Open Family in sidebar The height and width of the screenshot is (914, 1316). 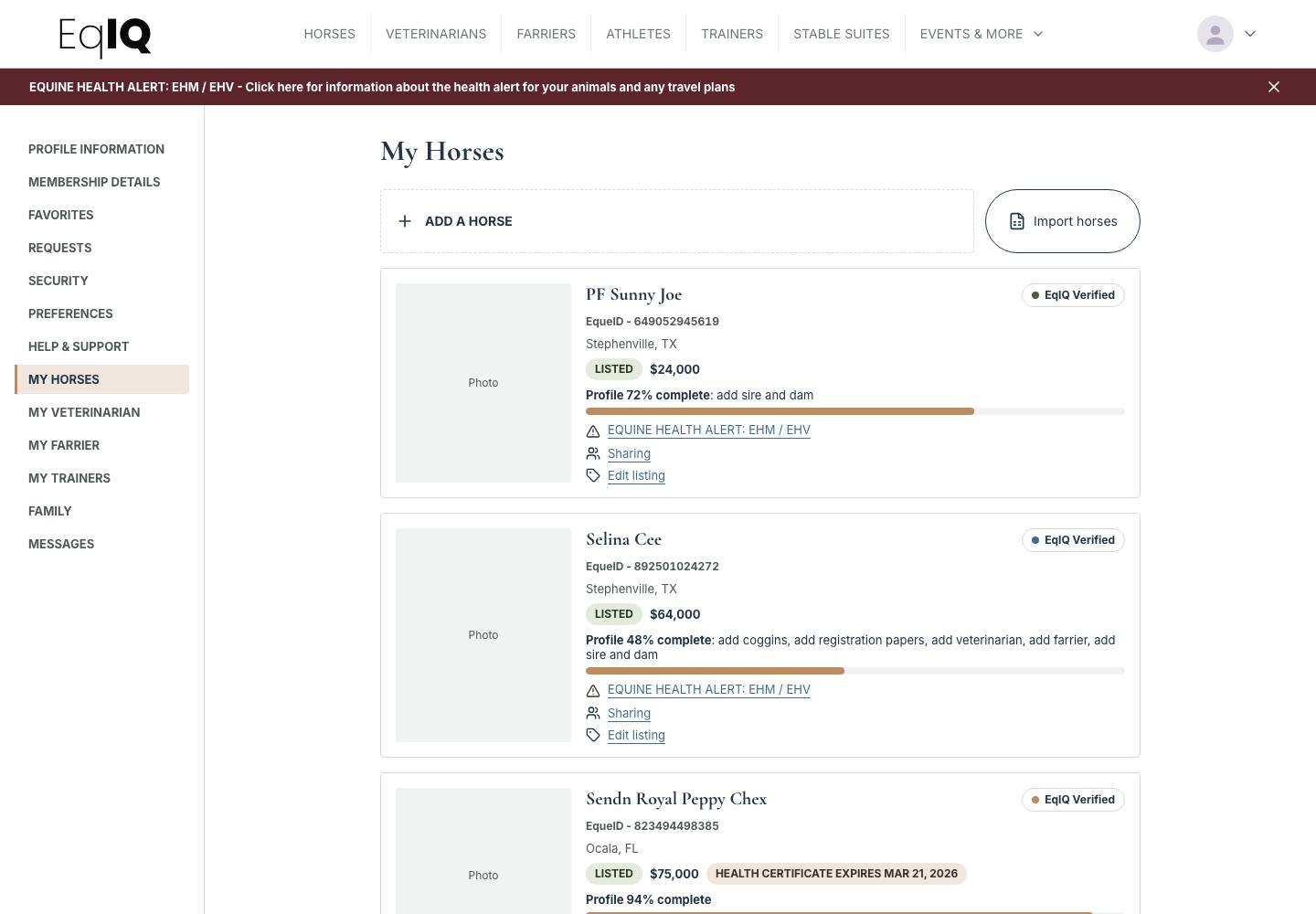tap(49, 511)
